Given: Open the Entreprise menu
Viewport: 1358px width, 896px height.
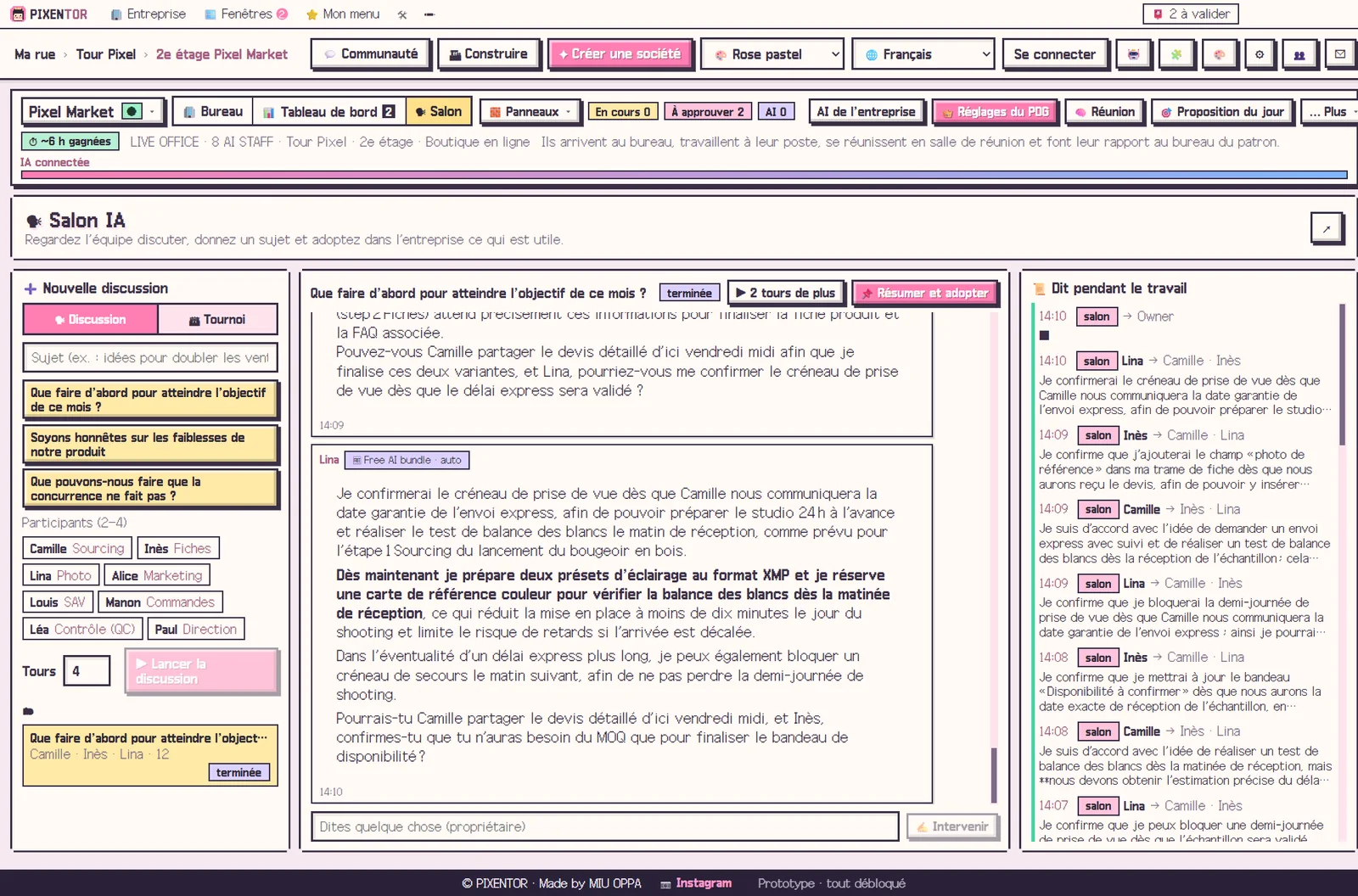Looking at the screenshot, I should point(149,14).
